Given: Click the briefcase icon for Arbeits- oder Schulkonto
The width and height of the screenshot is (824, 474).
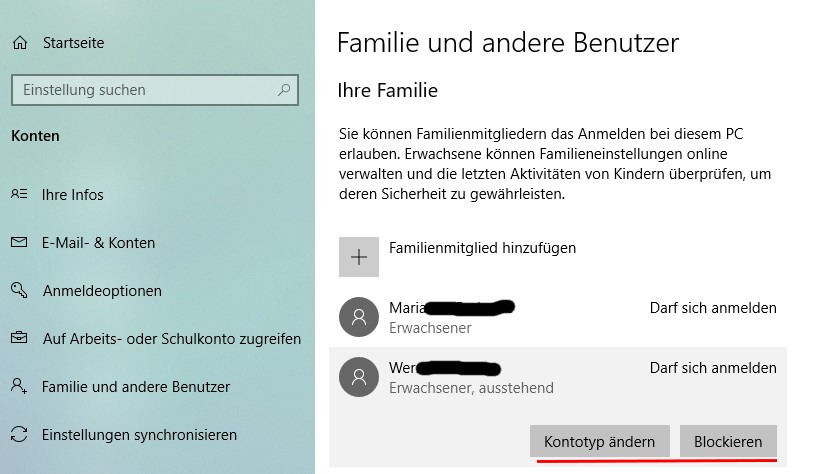Looking at the screenshot, I should click(19, 338).
